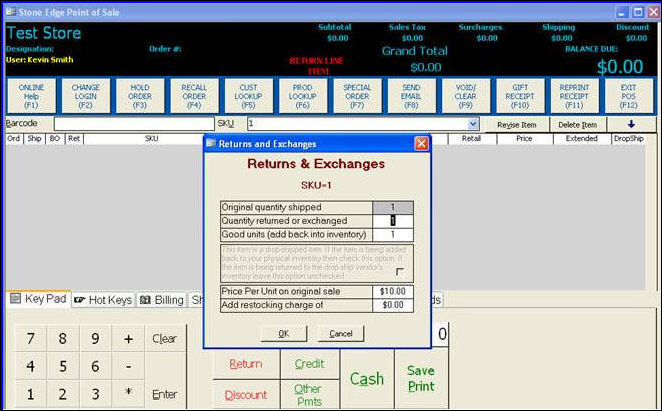The width and height of the screenshot is (662, 411).
Task: Click the Ship column header
Action: pos(34,139)
